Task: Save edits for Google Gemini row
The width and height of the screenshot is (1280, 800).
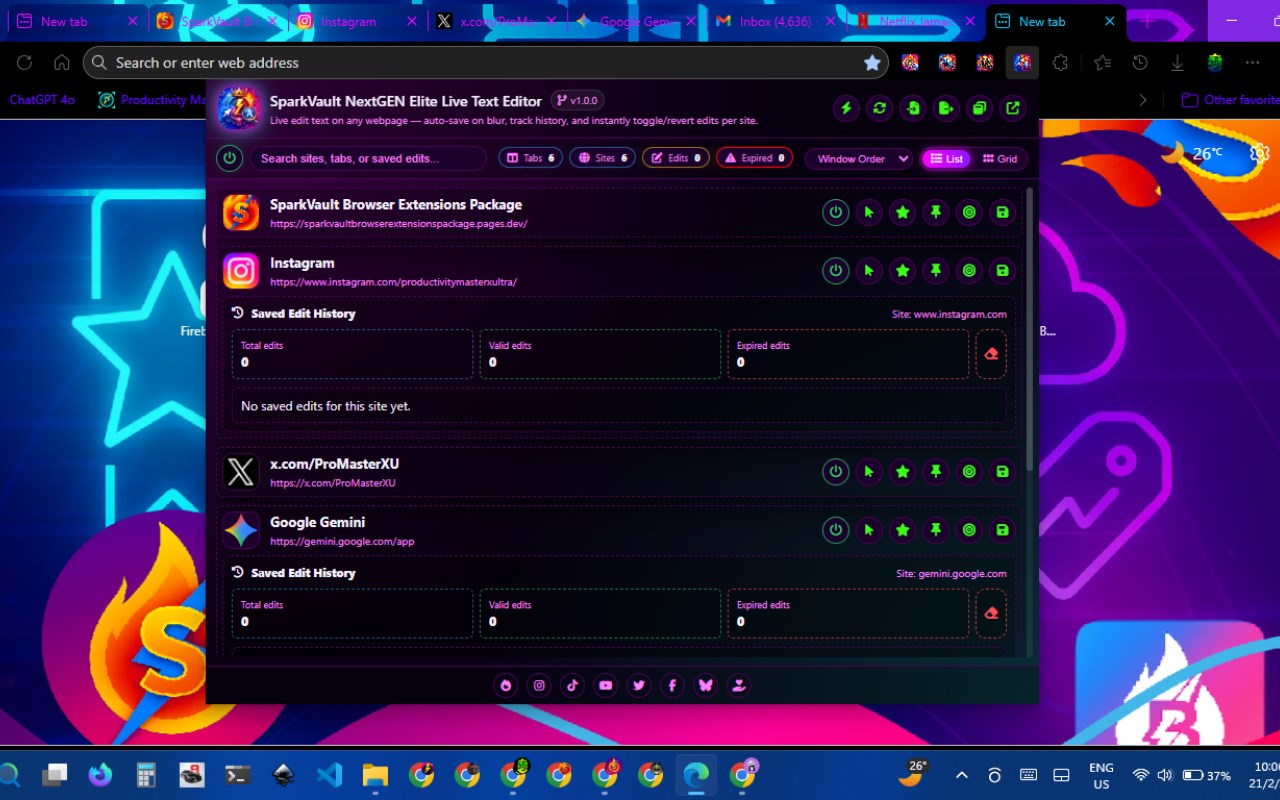Action: pos(1002,529)
